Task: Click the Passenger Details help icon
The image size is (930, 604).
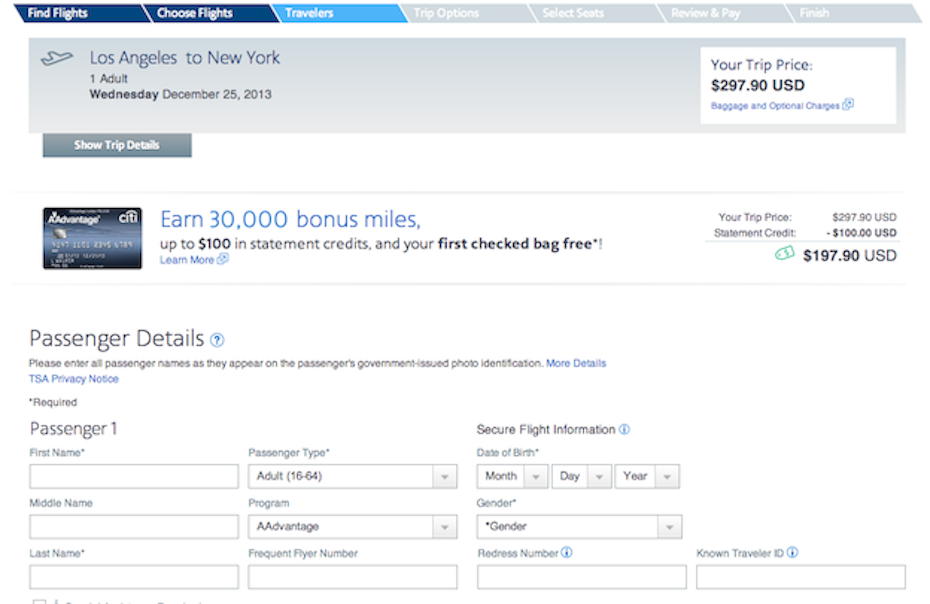Action: (x=218, y=340)
